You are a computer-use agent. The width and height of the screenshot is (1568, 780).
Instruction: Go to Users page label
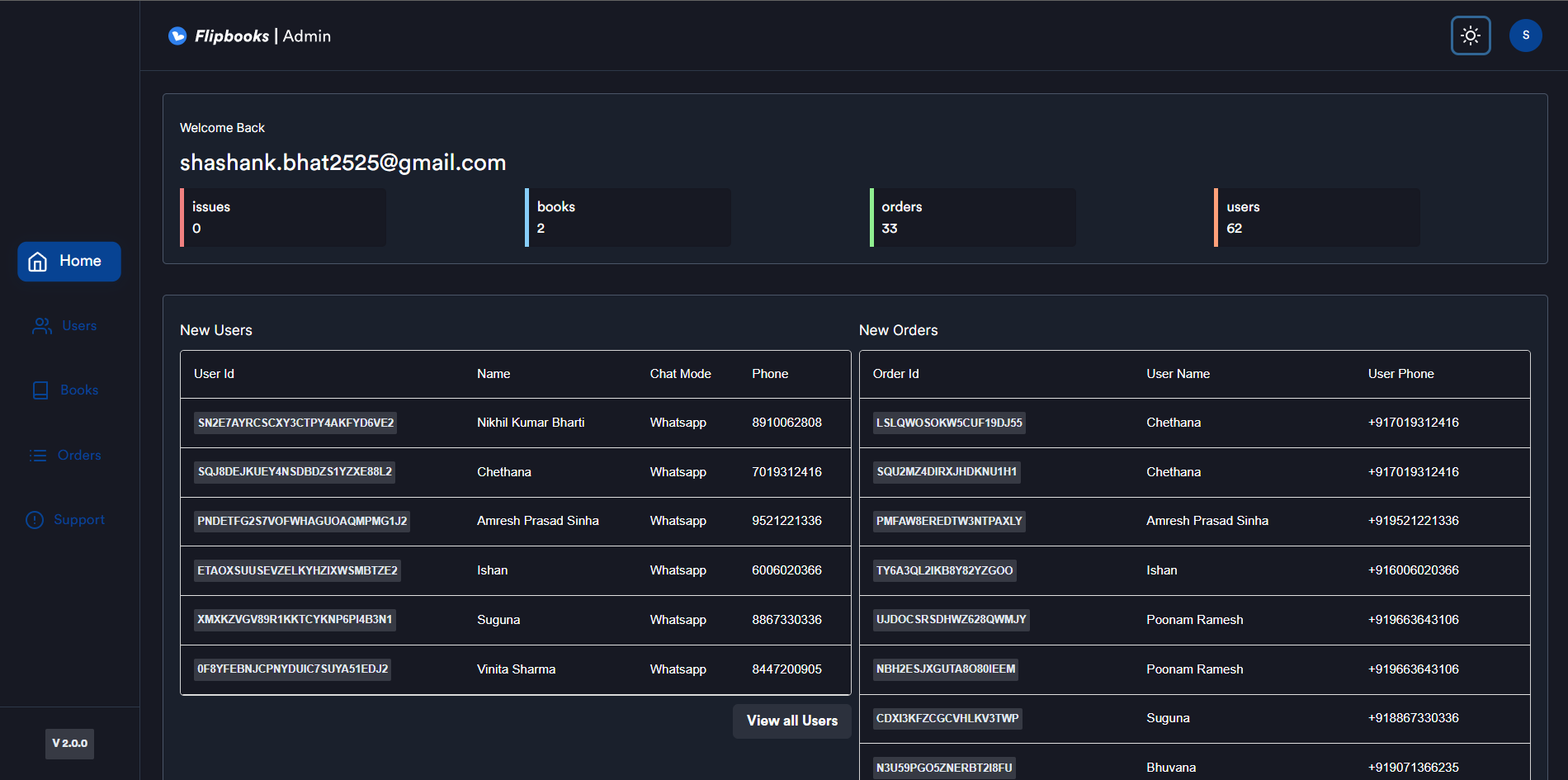tap(79, 326)
